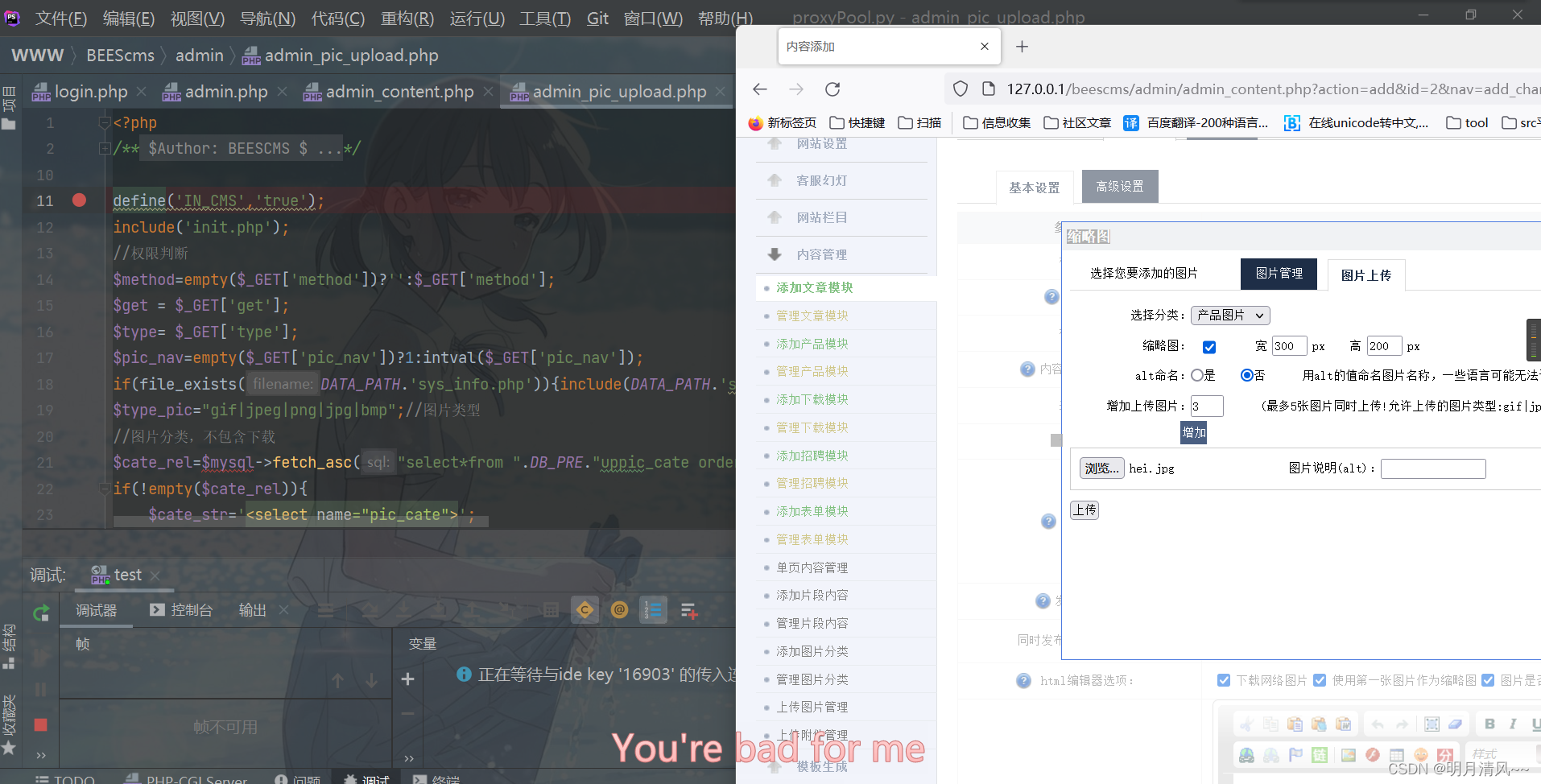Close the 内容添加 browser tab
Viewport: 1541px width, 784px height.
(984, 47)
